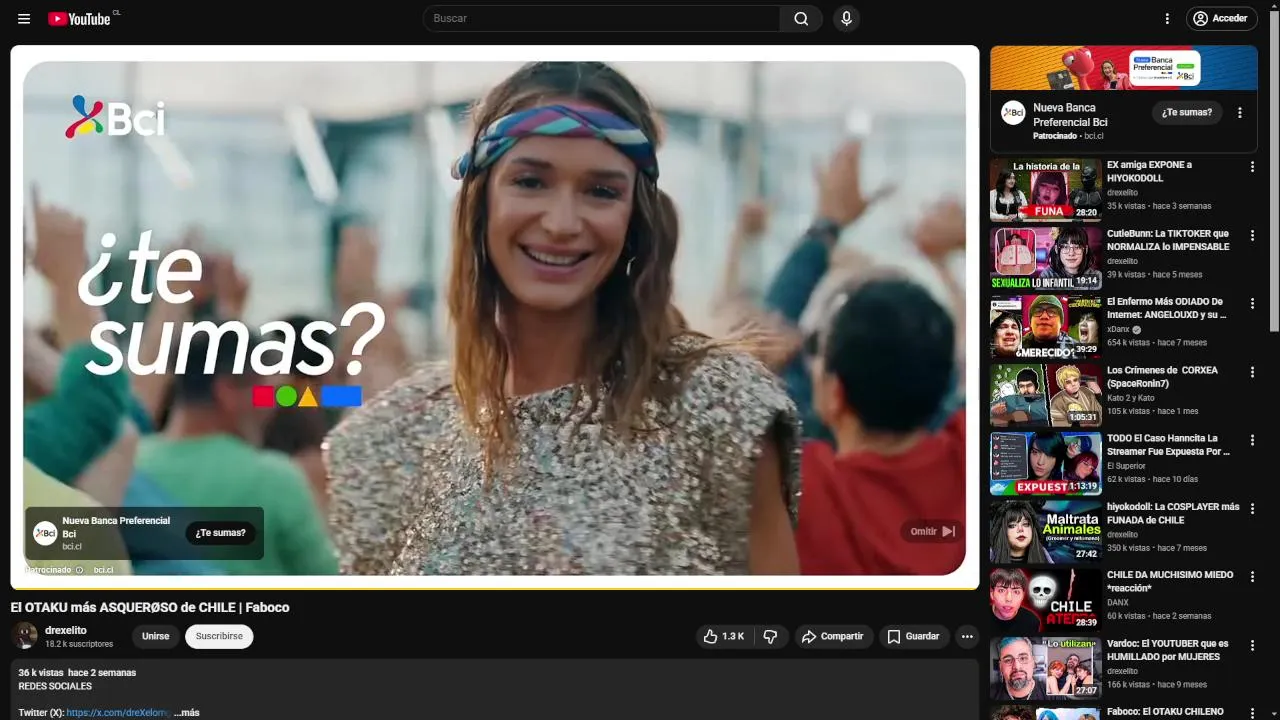The width and height of the screenshot is (1280, 720).
Task: Click ¿Te sumas? in sidebar ad
Action: pyautogui.click(x=1187, y=113)
